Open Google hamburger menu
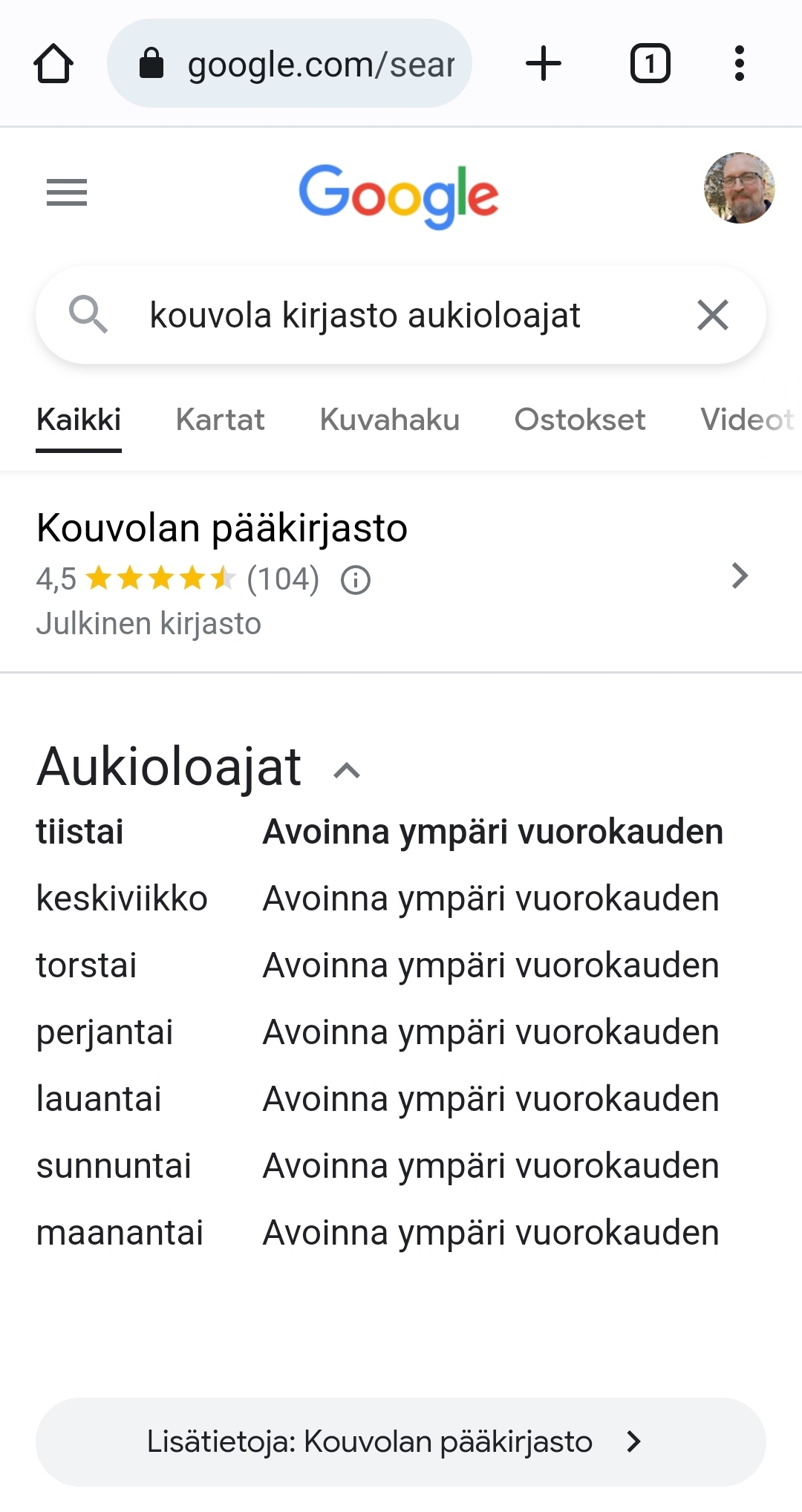Image resolution: width=802 pixels, height=1512 pixels. tap(67, 193)
